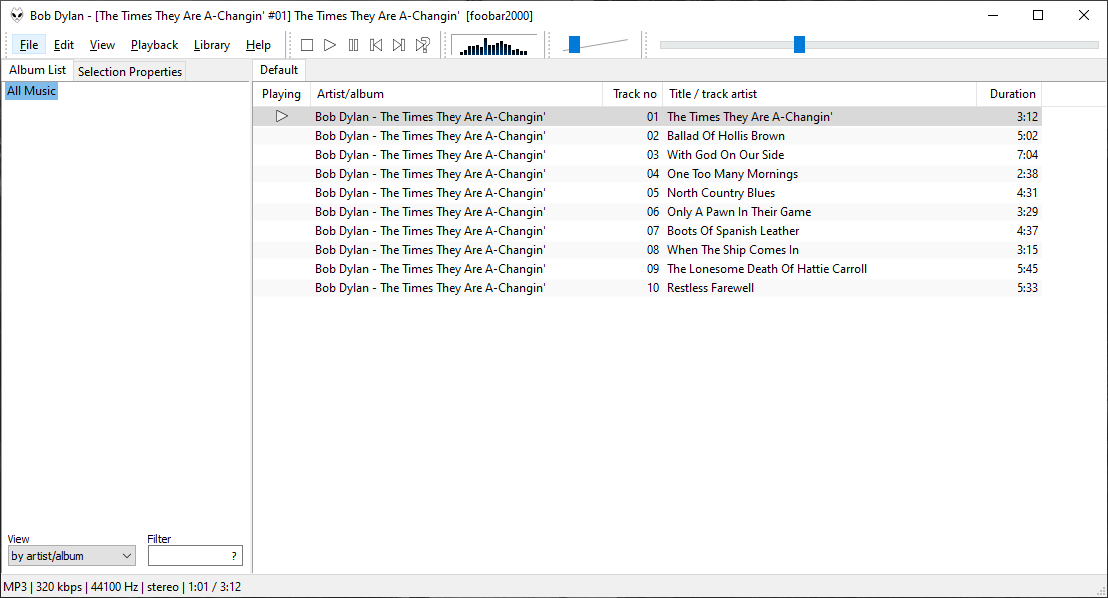Select the Default playlist tab

(x=279, y=70)
